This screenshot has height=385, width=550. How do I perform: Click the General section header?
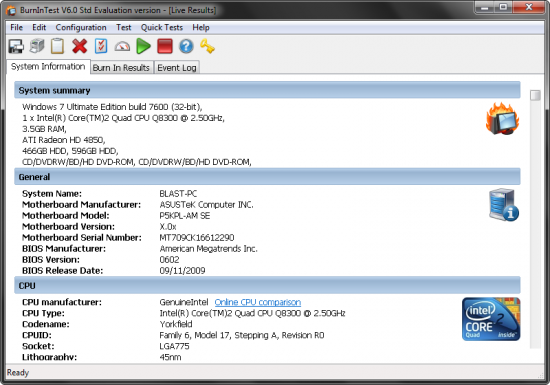pyautogui.click(x=267, y=177)
